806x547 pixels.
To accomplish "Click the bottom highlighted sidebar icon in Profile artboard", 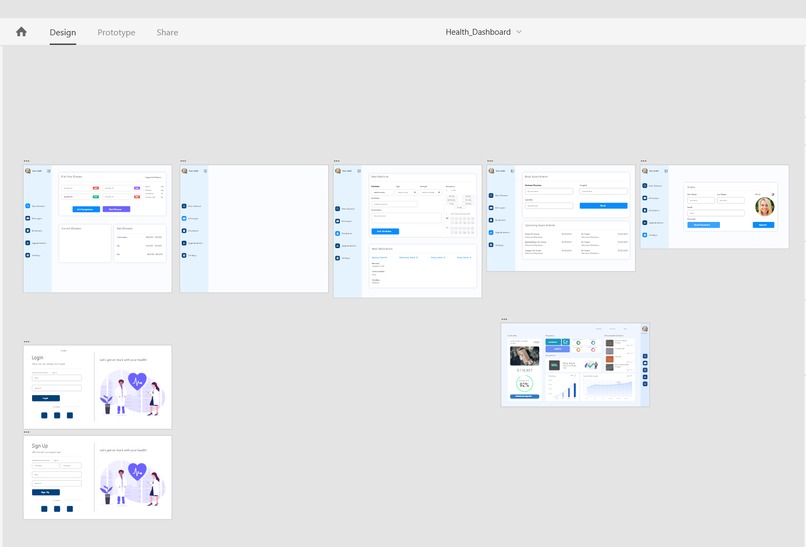I will coord(645,235).
